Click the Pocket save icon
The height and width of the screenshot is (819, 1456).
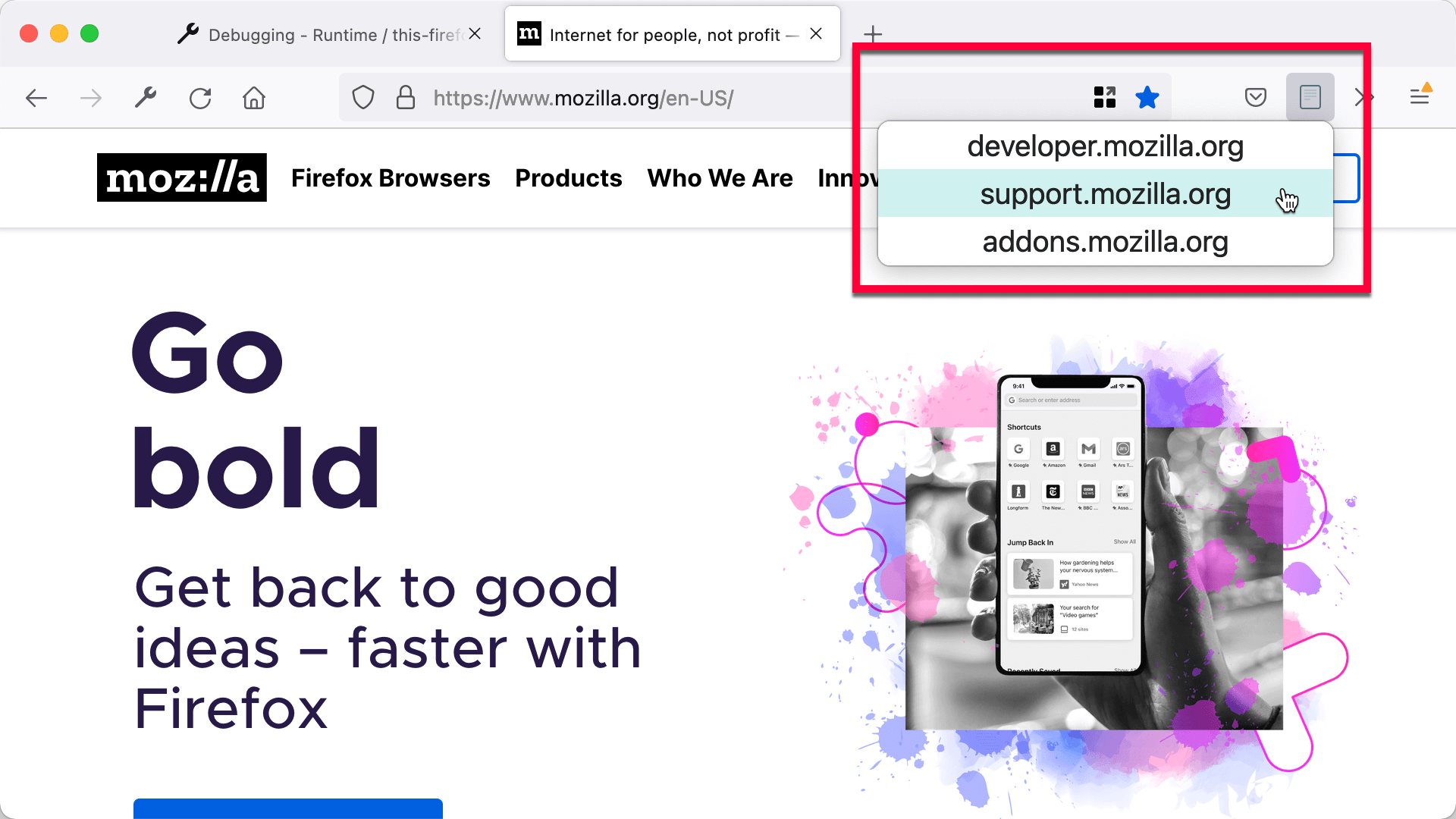click(x=1255, y=97)
